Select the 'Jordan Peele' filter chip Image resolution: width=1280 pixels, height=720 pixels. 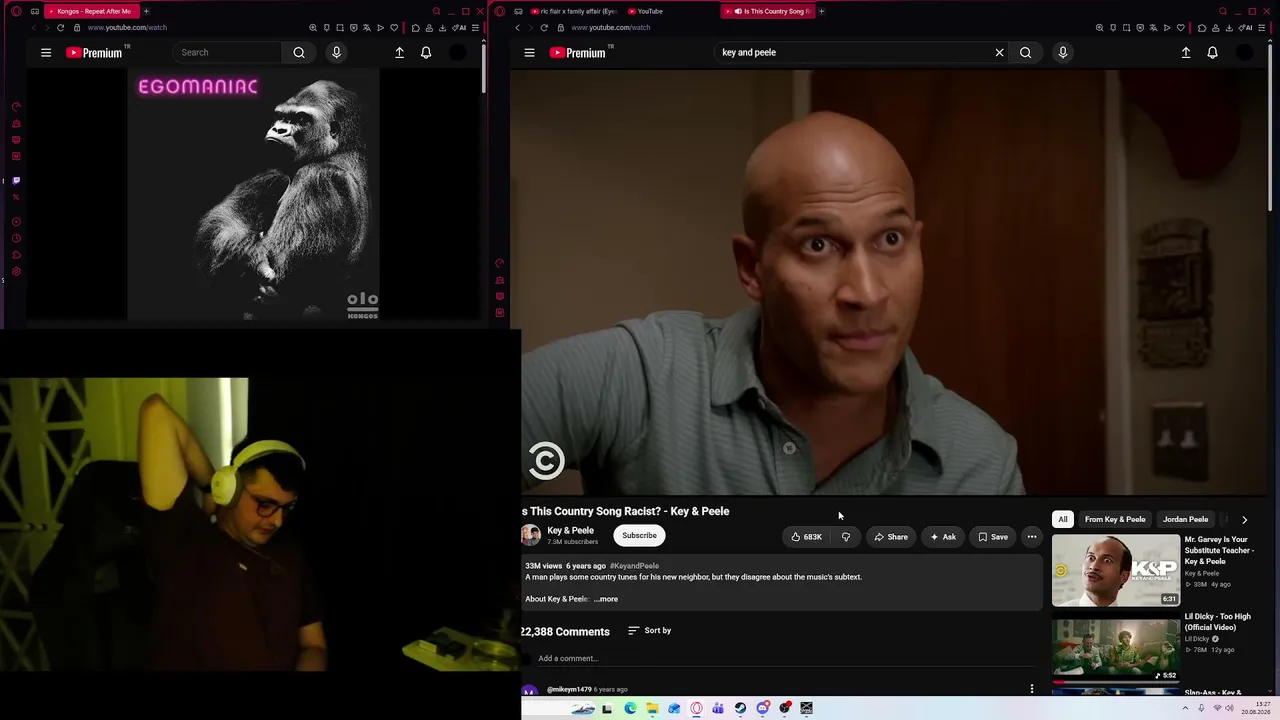coord(1185,520)
